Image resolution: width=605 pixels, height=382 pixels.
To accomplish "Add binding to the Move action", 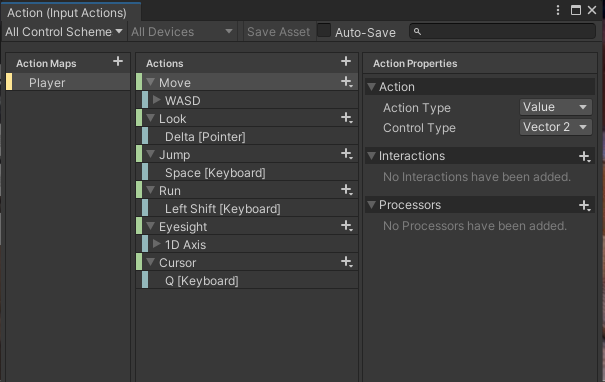I will [346, 82].
